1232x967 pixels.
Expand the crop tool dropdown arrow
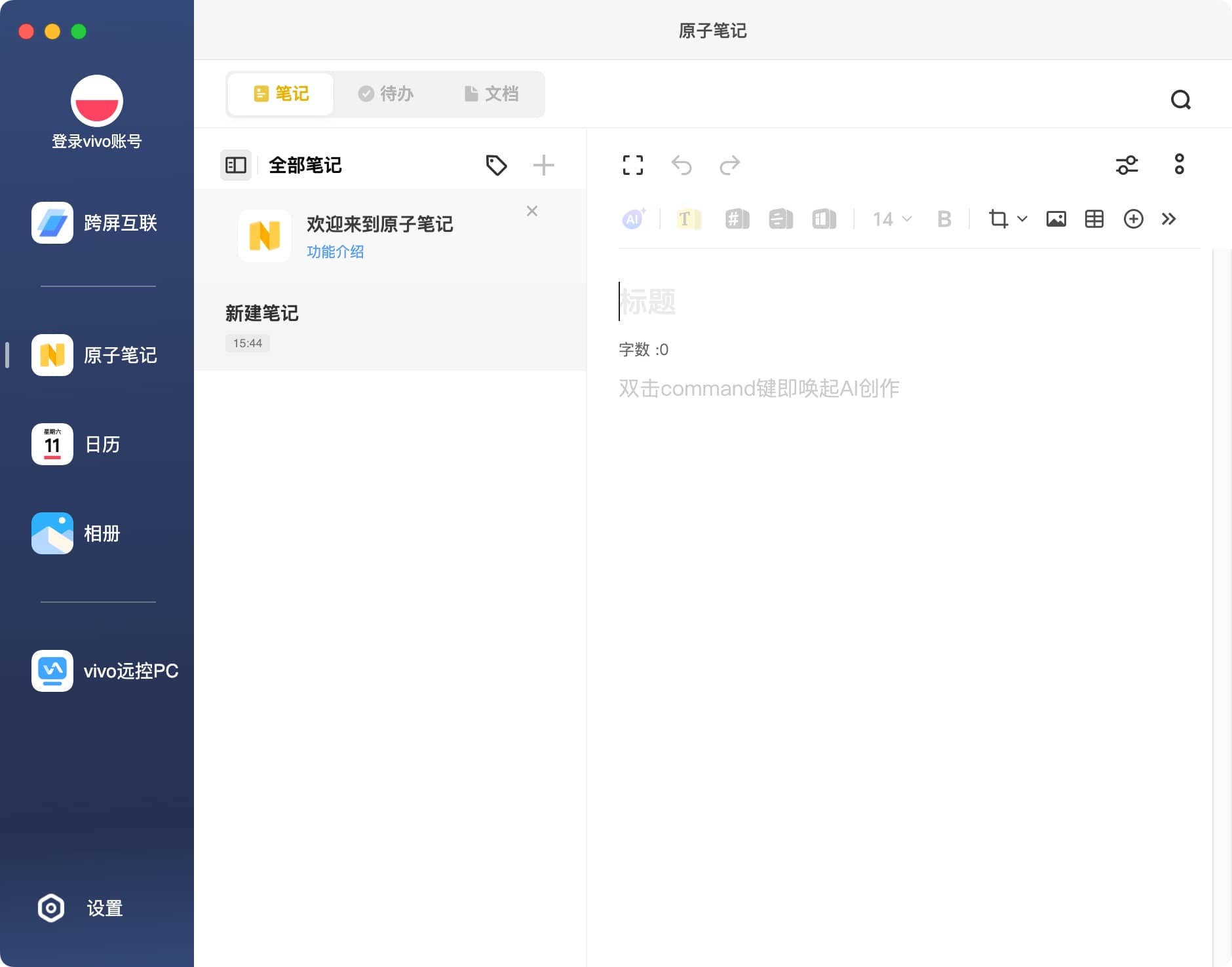pyautogui.click(x=1022, y=219)
